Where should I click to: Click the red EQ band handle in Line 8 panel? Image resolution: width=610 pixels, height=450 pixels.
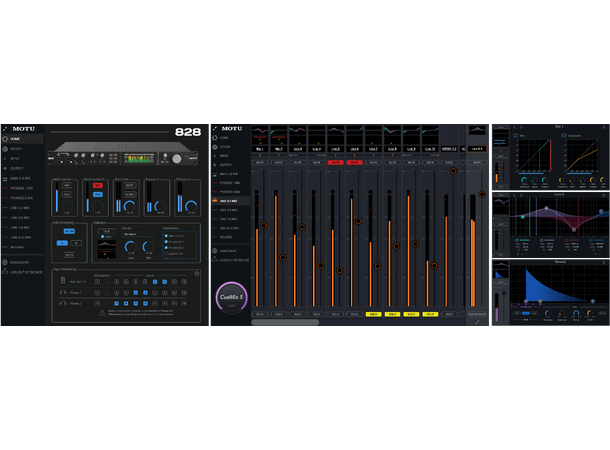point(574,230)
